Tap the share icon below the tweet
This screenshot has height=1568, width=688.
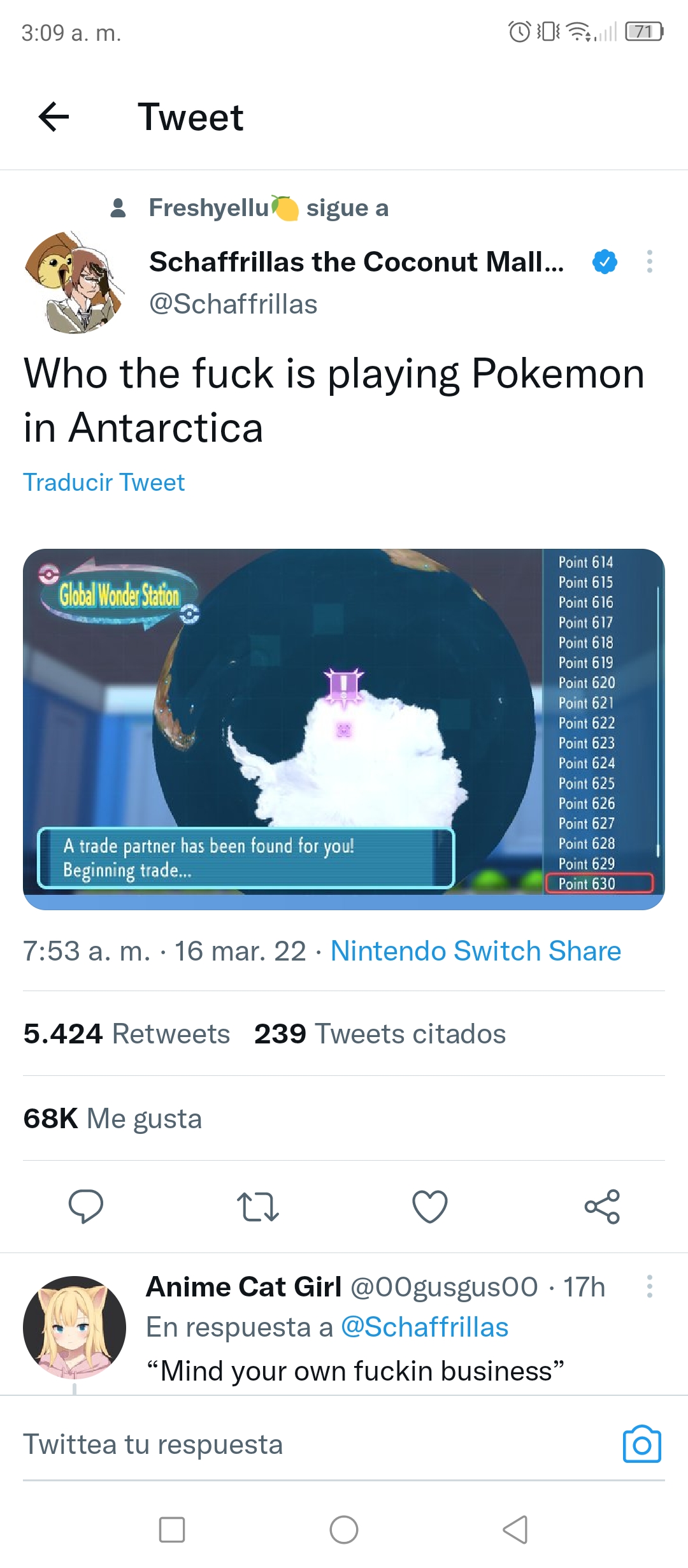602,1206
